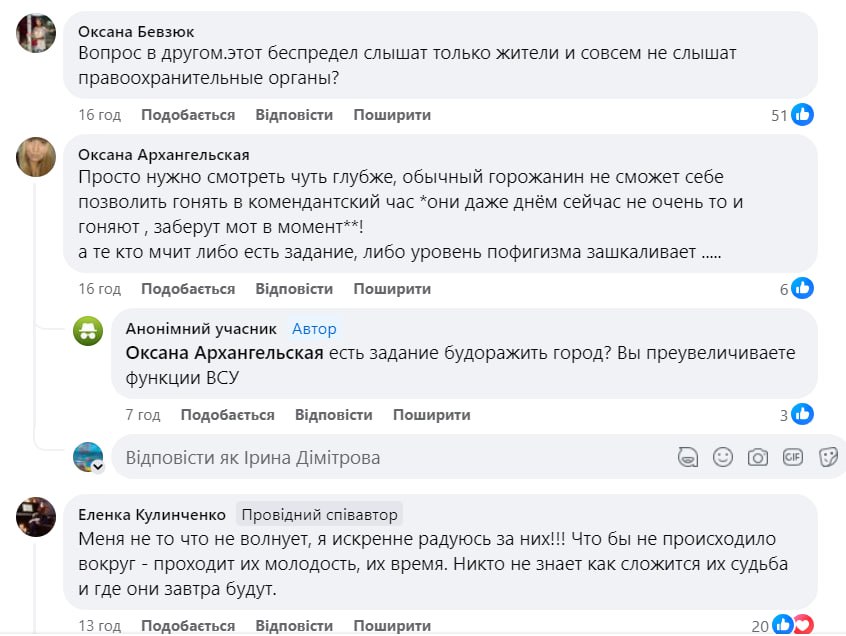Click 'Відповісти' under Оксана Архангельская's comment
The image size is (846, 636).
tap(294, 289)
